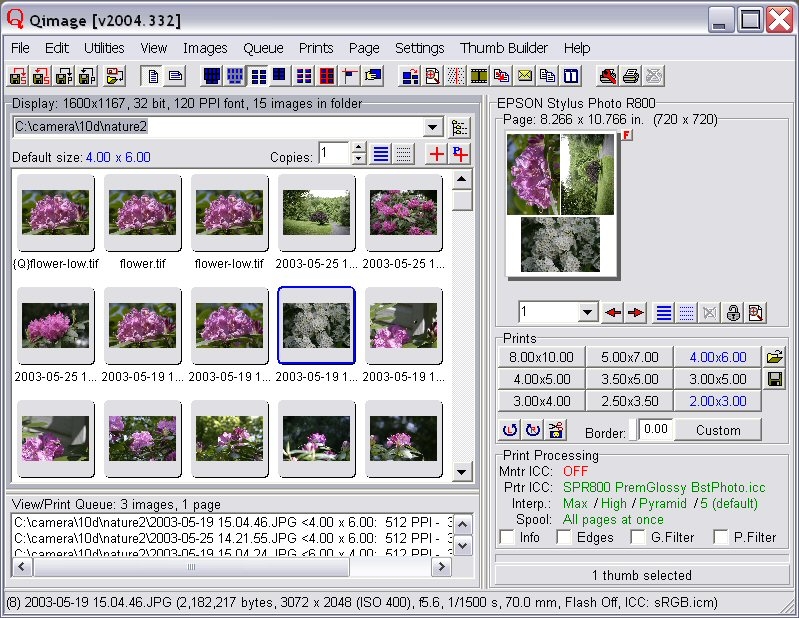Image resolution: width=799 pixels, height=618 pixels.
Task: Click the padlock icon below page preview
Action: [733, 313]
